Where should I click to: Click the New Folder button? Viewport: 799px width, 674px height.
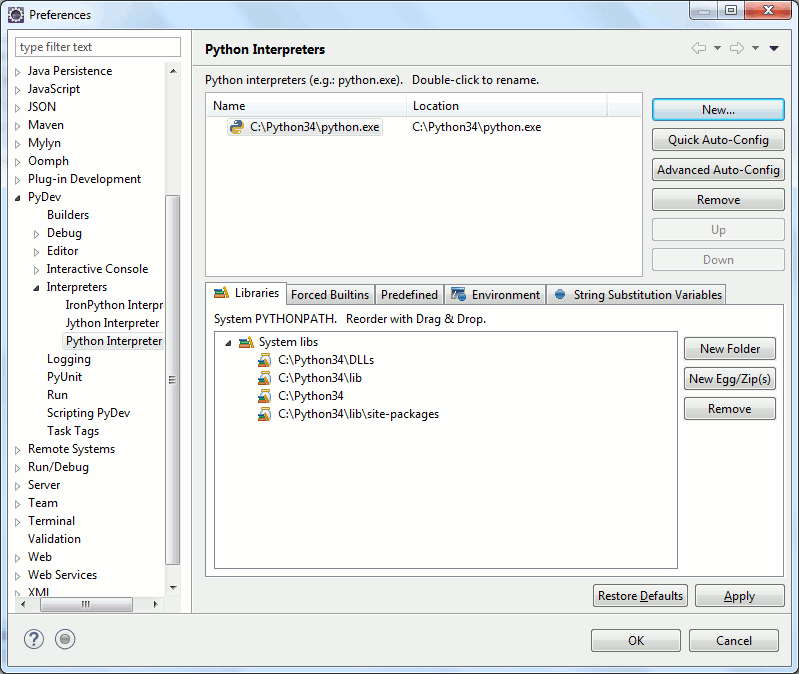[x=730, y=348]
